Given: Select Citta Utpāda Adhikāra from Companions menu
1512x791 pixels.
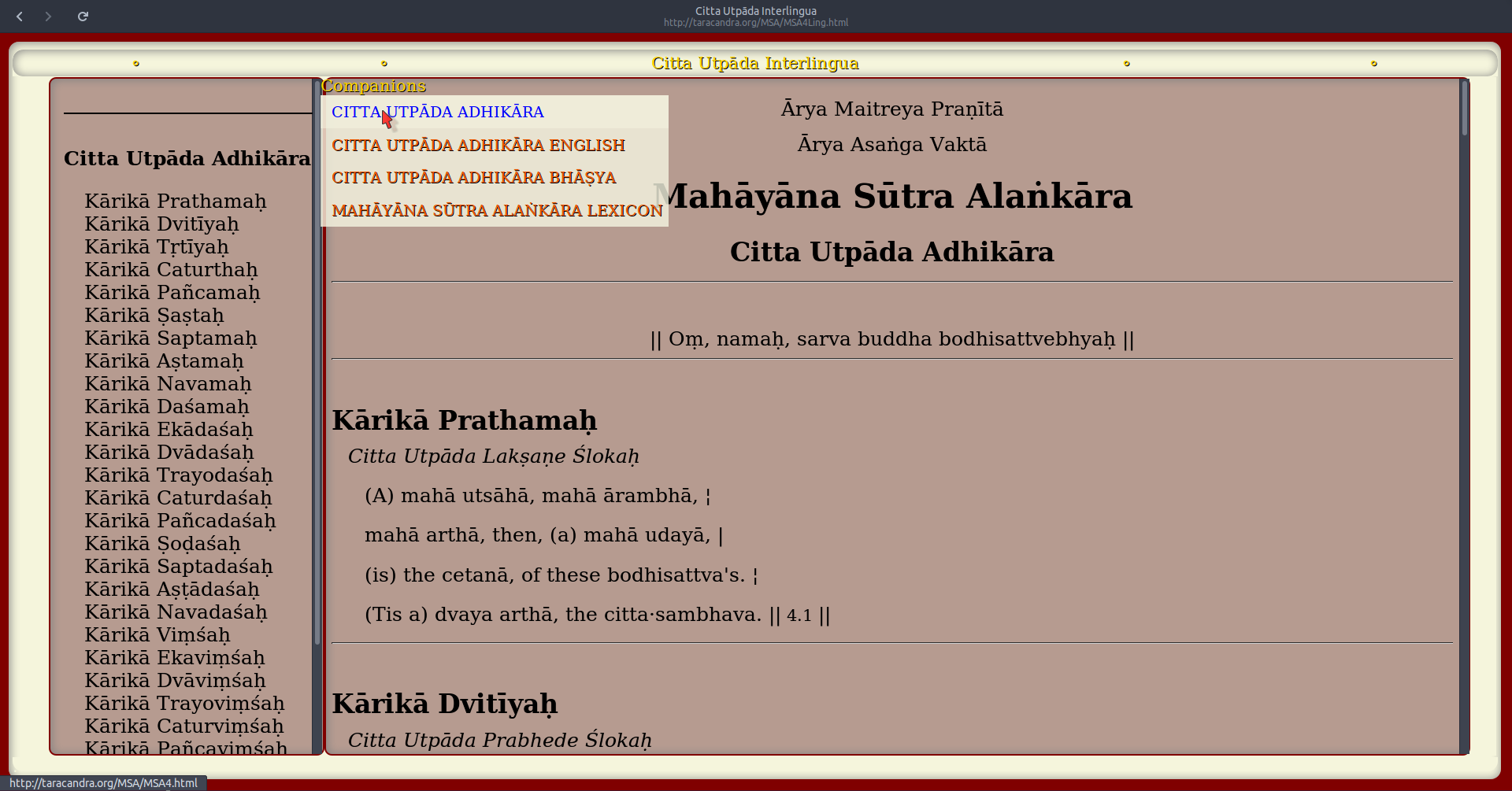Looking at the screenshot, I should [438, 112].
